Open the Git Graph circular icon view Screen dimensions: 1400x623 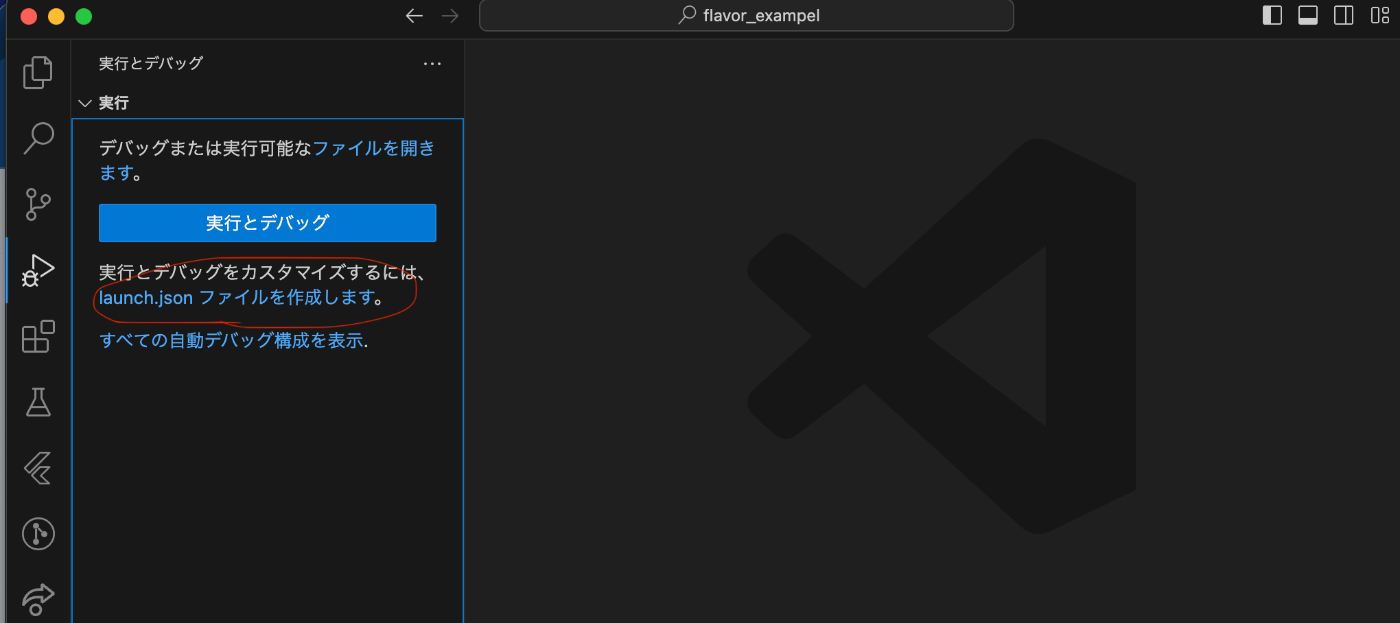pyautogui.click(x=38, y=534)
